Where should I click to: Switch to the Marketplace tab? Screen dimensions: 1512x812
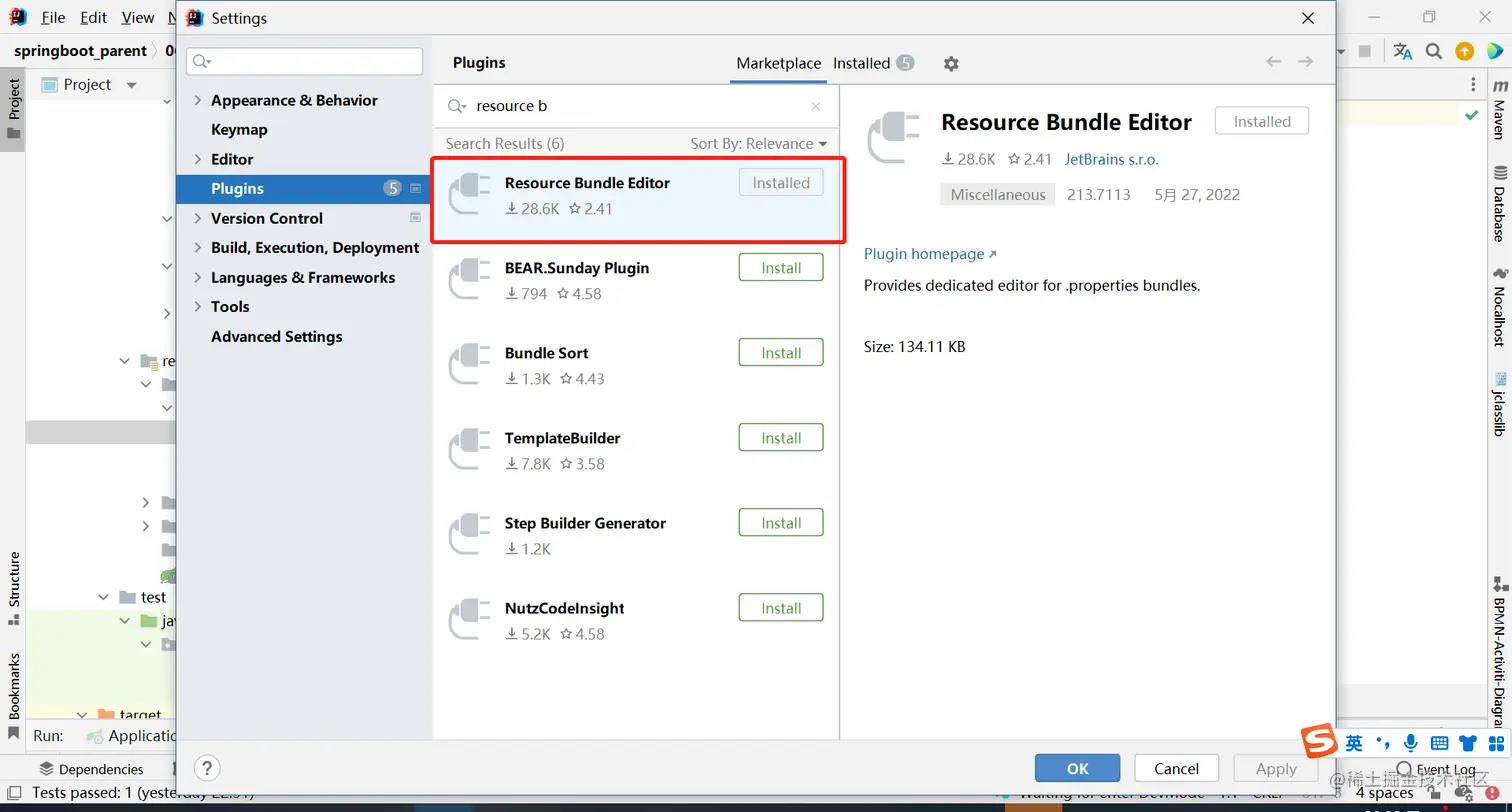778,63
